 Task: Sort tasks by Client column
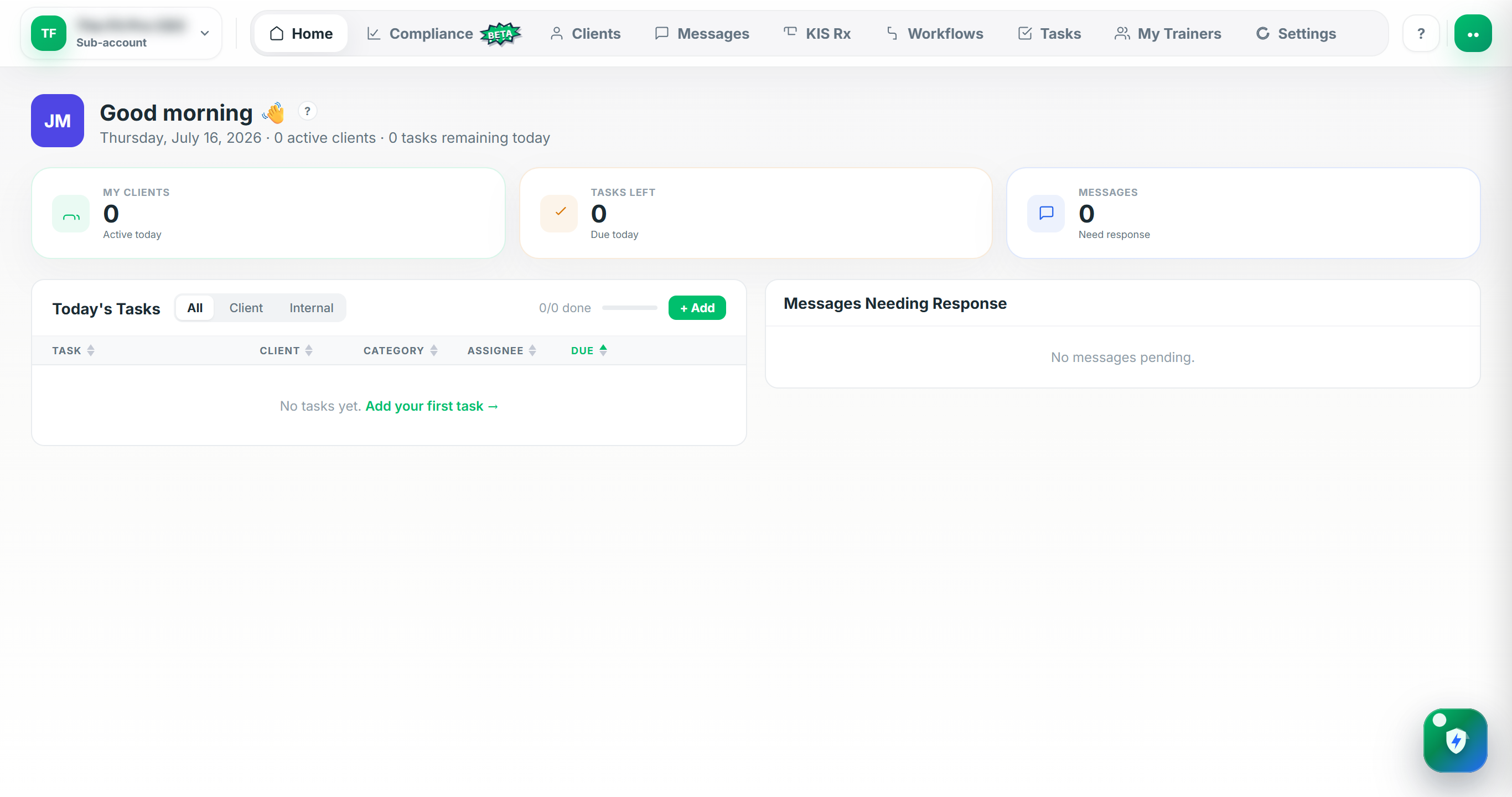[x=286, y=350]
